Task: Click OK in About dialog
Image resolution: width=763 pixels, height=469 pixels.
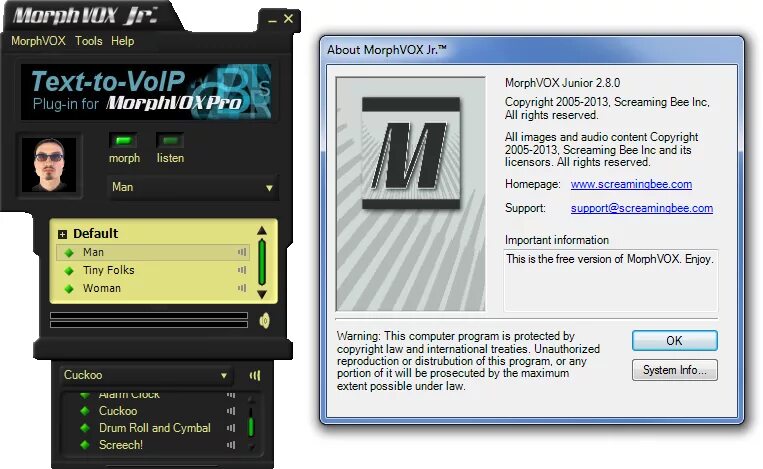Action: tap(674, 341)
